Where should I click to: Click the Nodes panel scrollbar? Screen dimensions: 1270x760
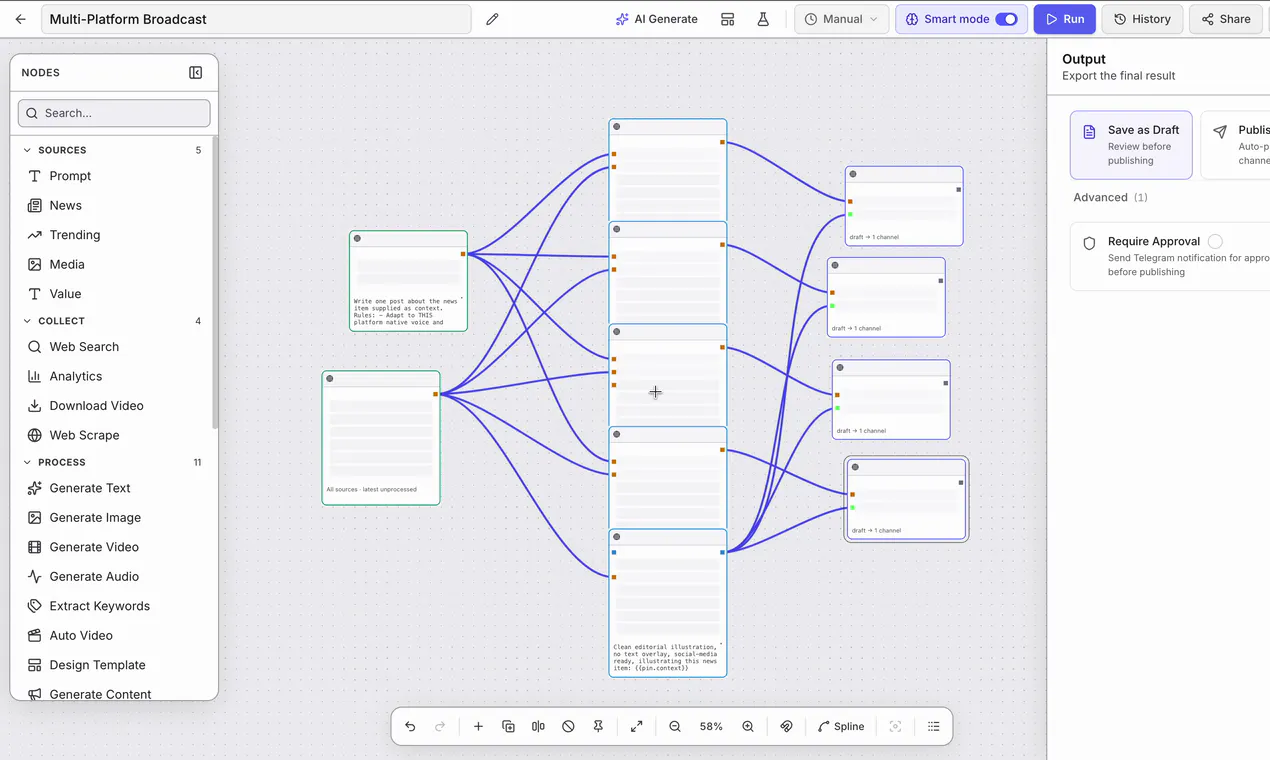(215, 280)
